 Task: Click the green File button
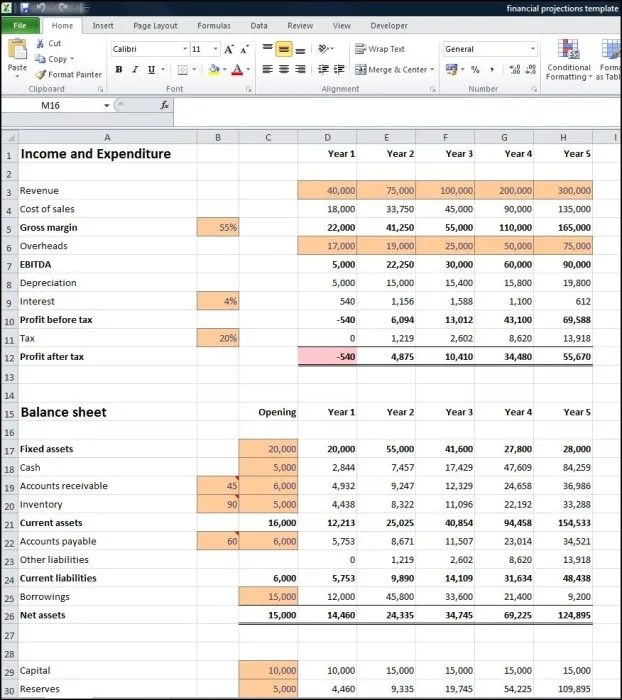pos(20,25)
